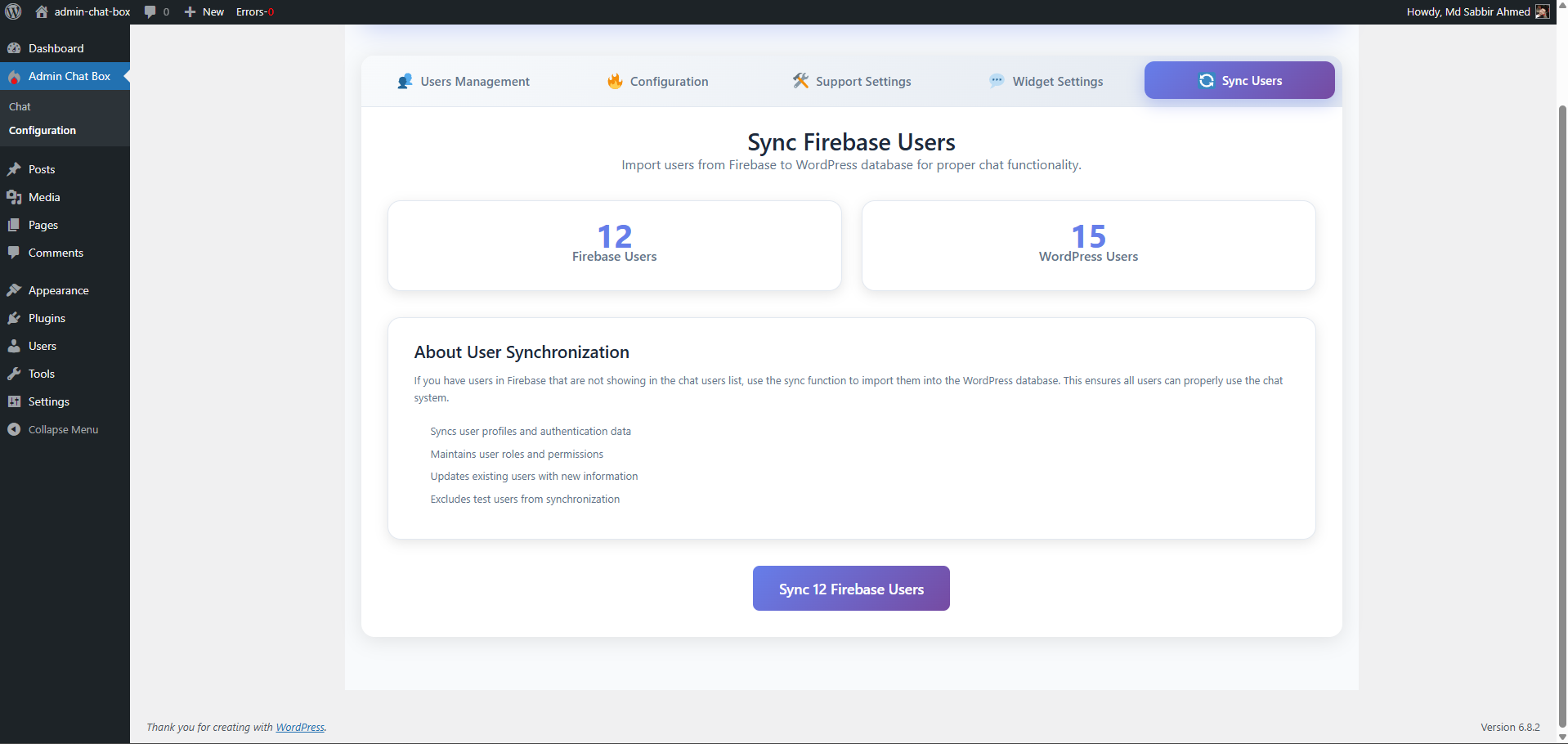Click Collapse Menu label

[x=63, y=429]
